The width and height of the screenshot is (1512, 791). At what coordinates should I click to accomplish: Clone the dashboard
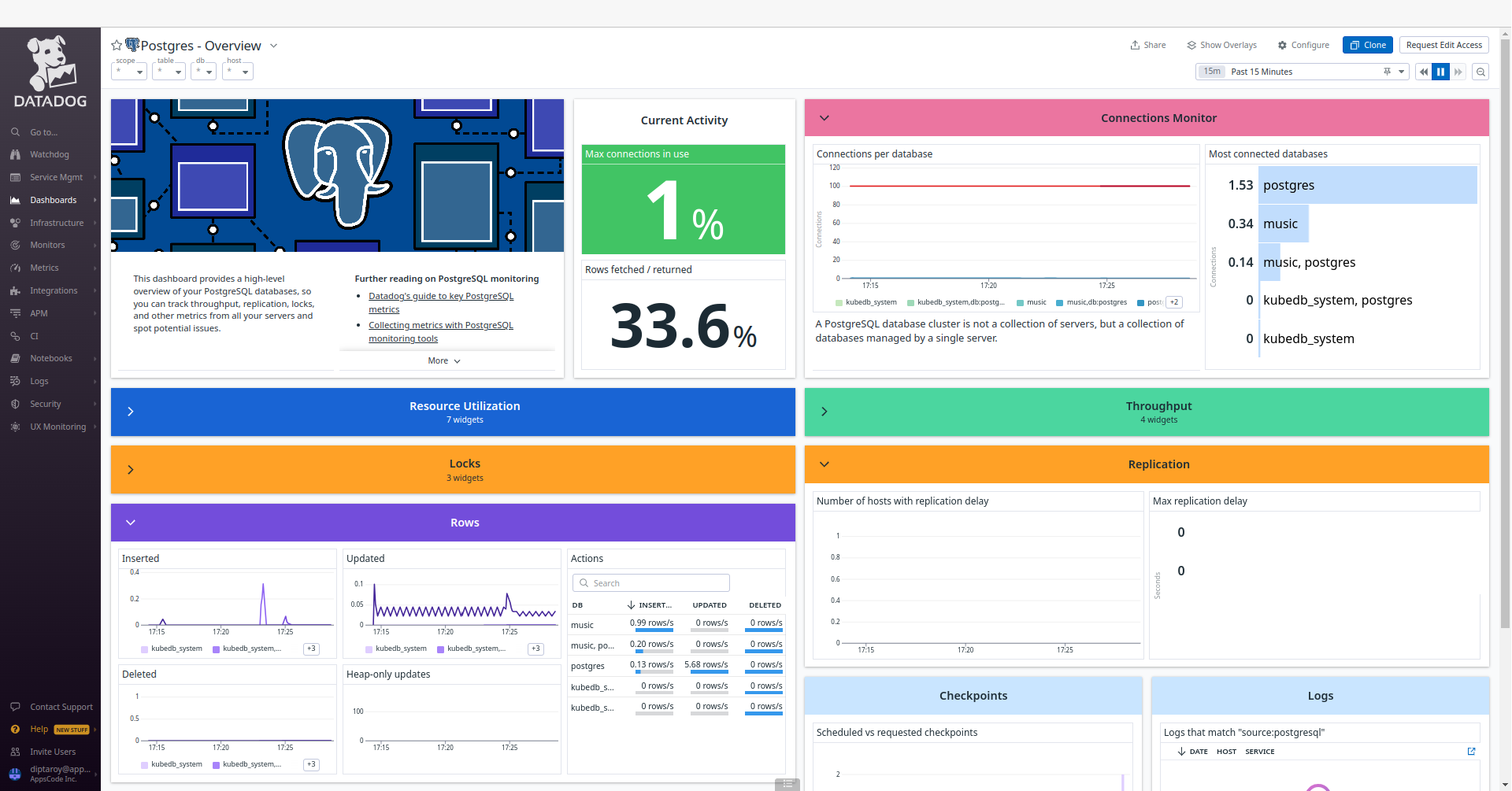[1367, 45]
